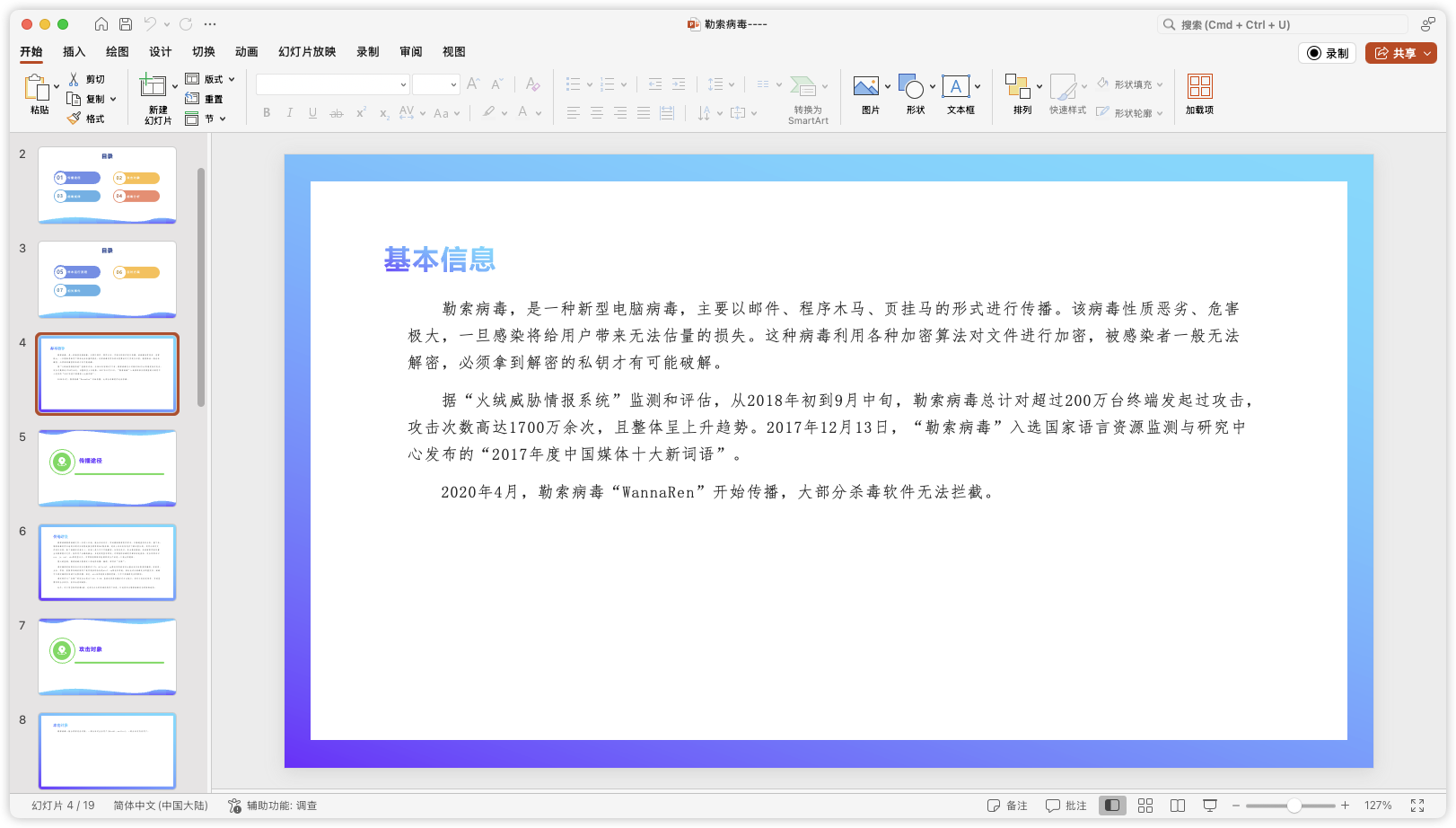Image resolution: width=1456 pixels, height=828 pixels.
Task: Click the New Slide icon
Action: click(153, 87)
